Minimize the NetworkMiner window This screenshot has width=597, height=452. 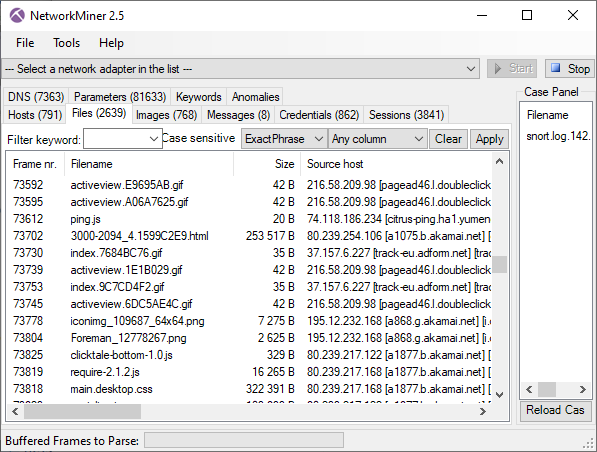coord(482,16)
